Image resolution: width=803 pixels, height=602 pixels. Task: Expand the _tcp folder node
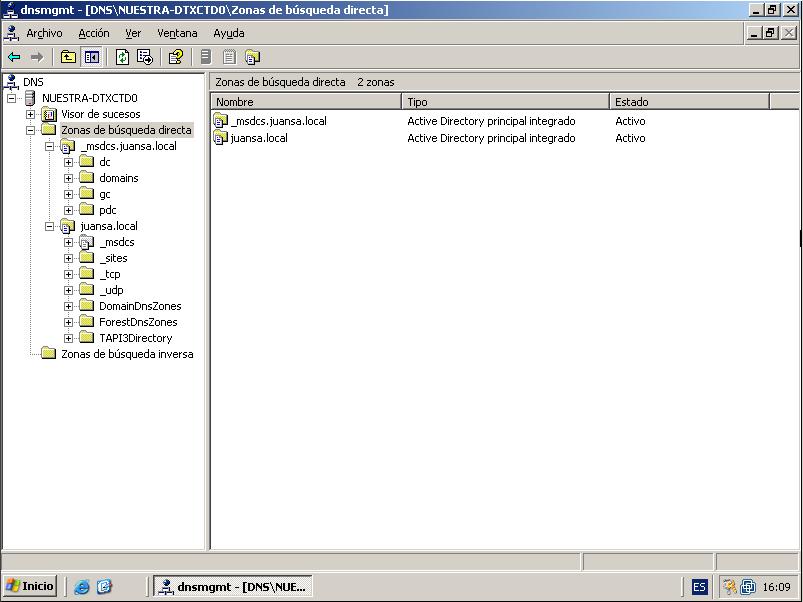69,274
